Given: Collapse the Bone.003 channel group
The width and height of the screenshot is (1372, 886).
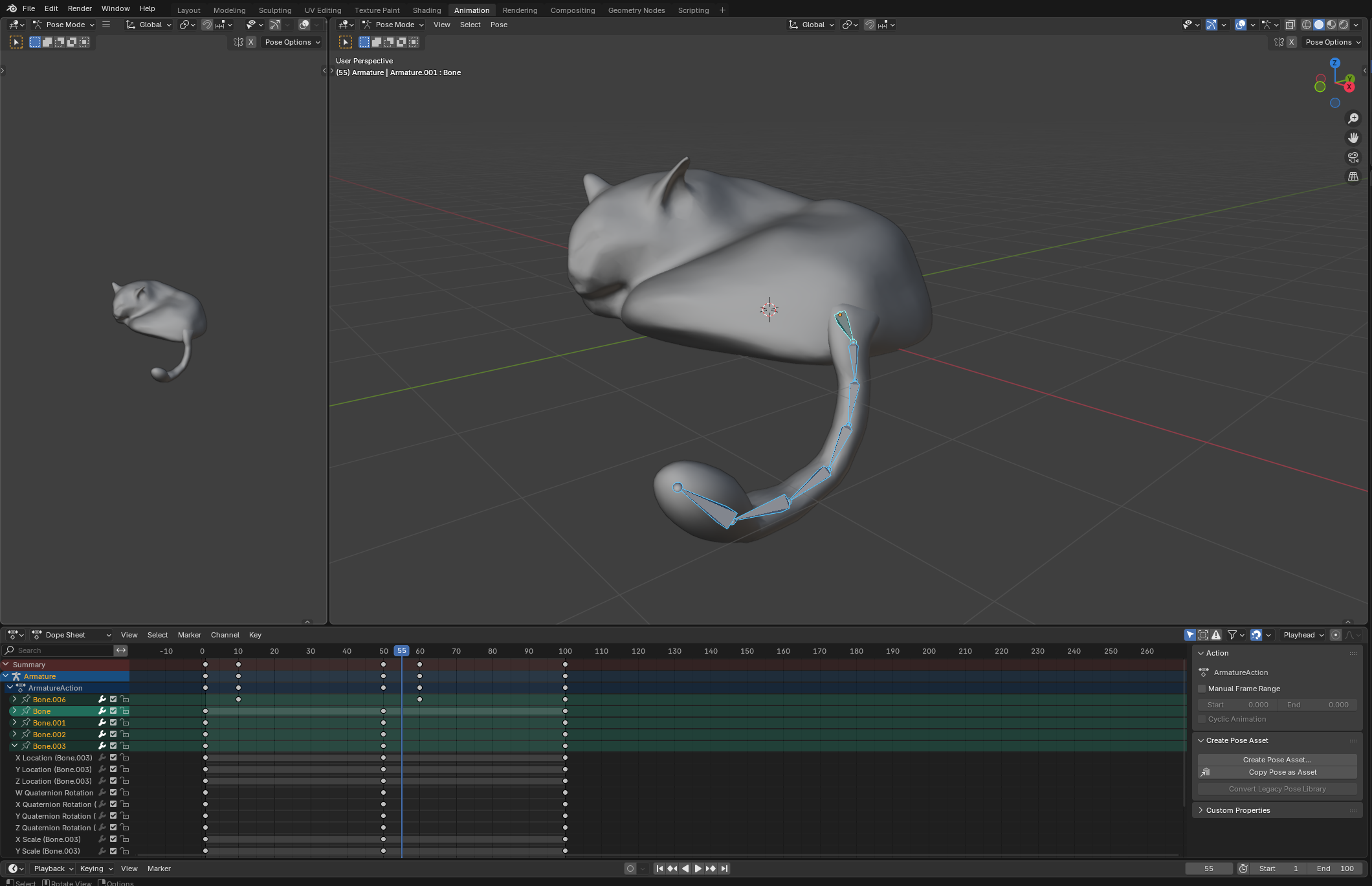Looking at the screenshot, I should (x=14, y=746).
